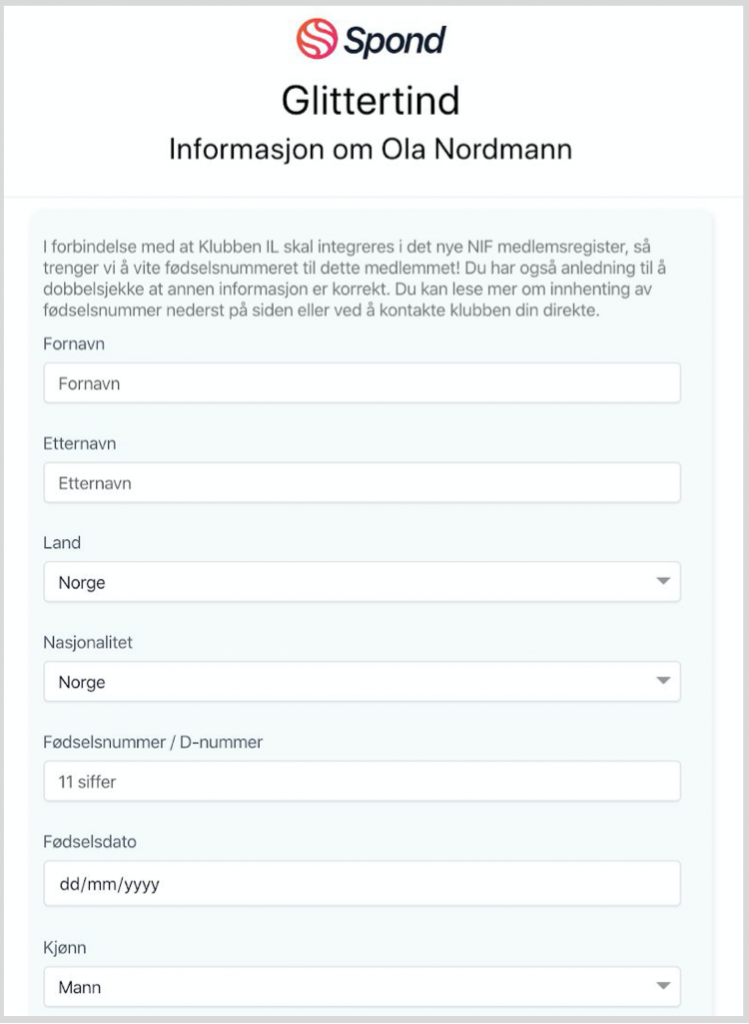Focus the Fødselsnummer 11 siffer field
Screen dimensions: 749x1024
[362, 781]
